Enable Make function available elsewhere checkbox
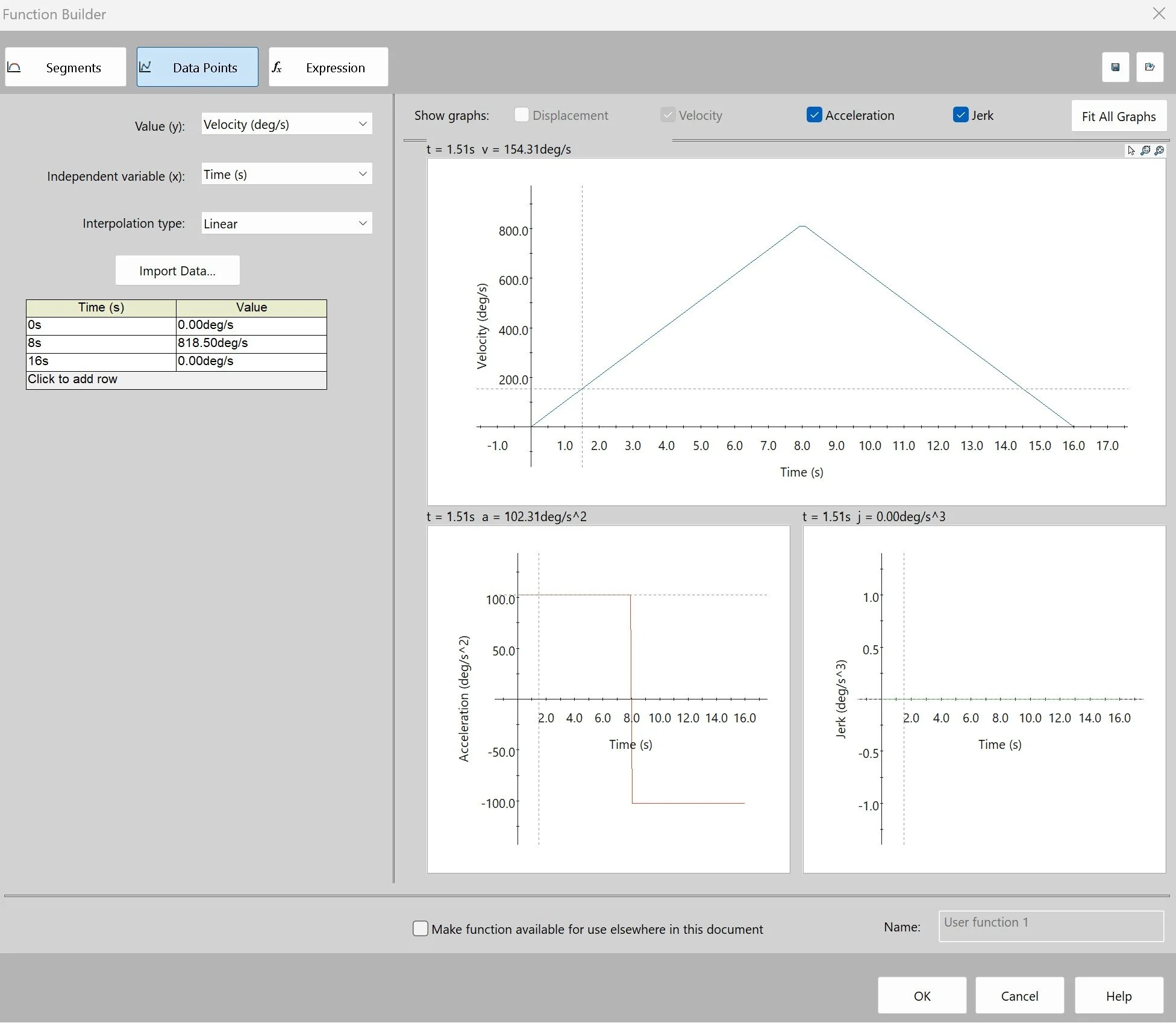This screenshot has height=1023, width=1176. 421,928
